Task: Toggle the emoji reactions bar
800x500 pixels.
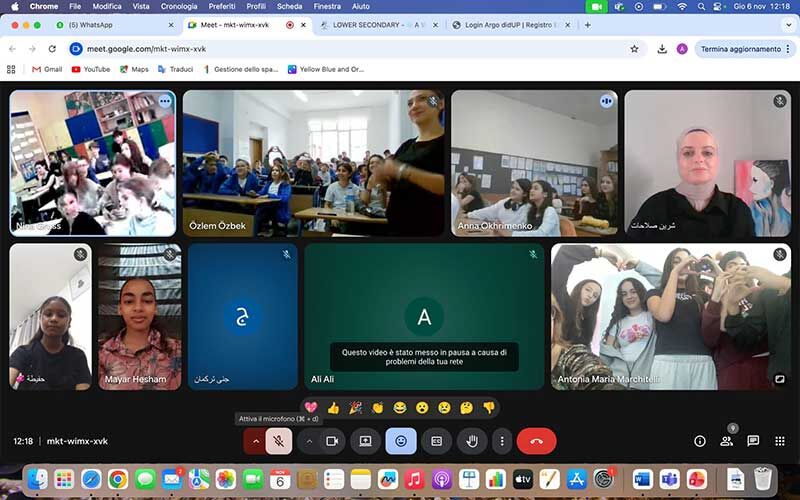Action: 401,441
